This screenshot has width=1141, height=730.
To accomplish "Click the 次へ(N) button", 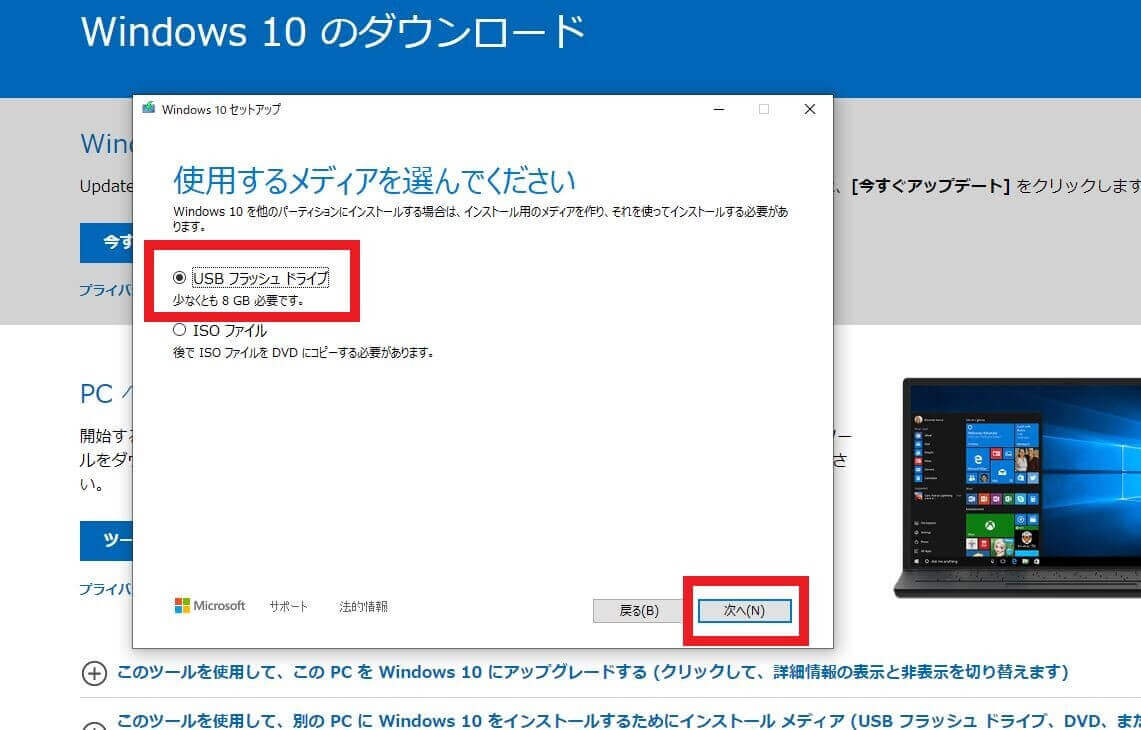I will click(744, 611).
